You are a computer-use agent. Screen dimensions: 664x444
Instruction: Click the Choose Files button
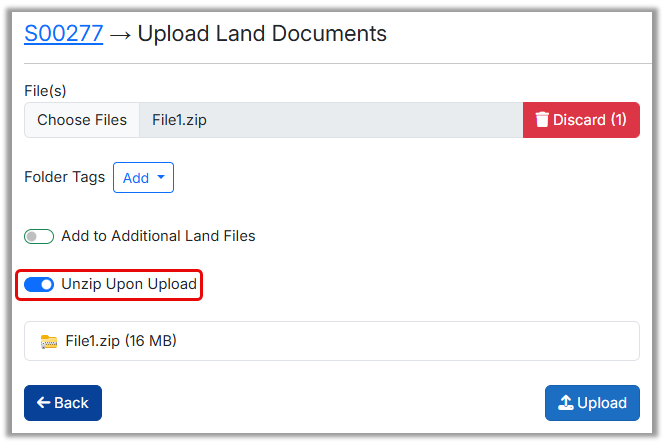[x=82, y=120]
